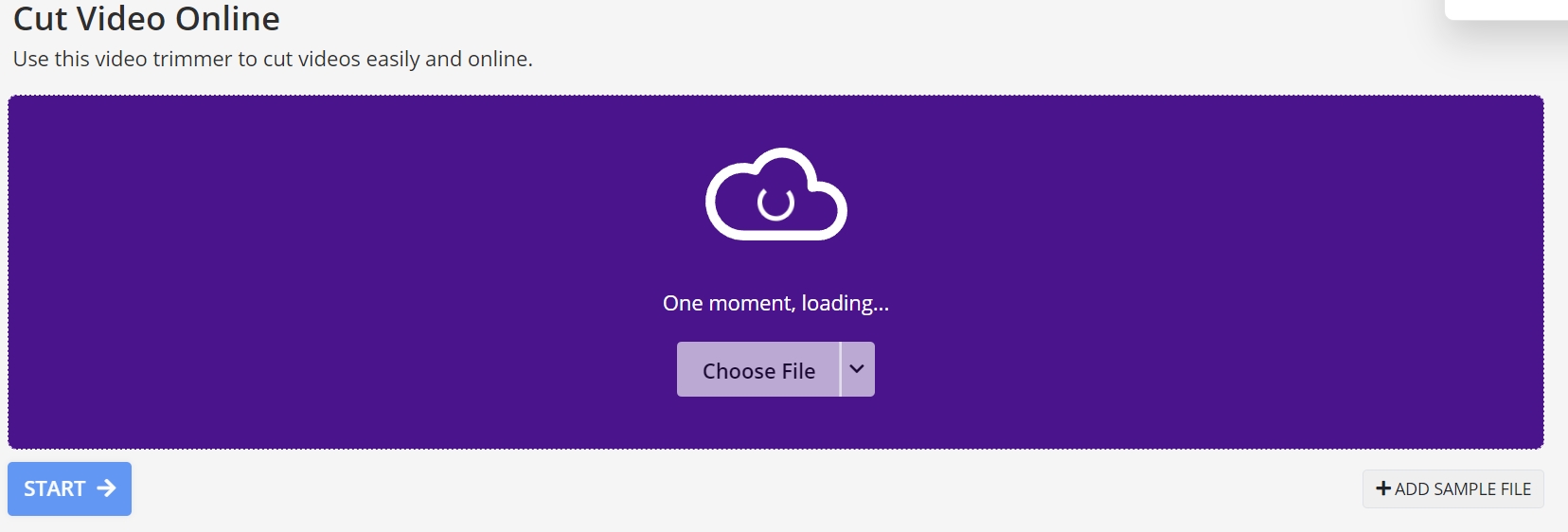Click the video trimmer description text
Viewport: 1568px width, 532px height.
coord(273,59)
